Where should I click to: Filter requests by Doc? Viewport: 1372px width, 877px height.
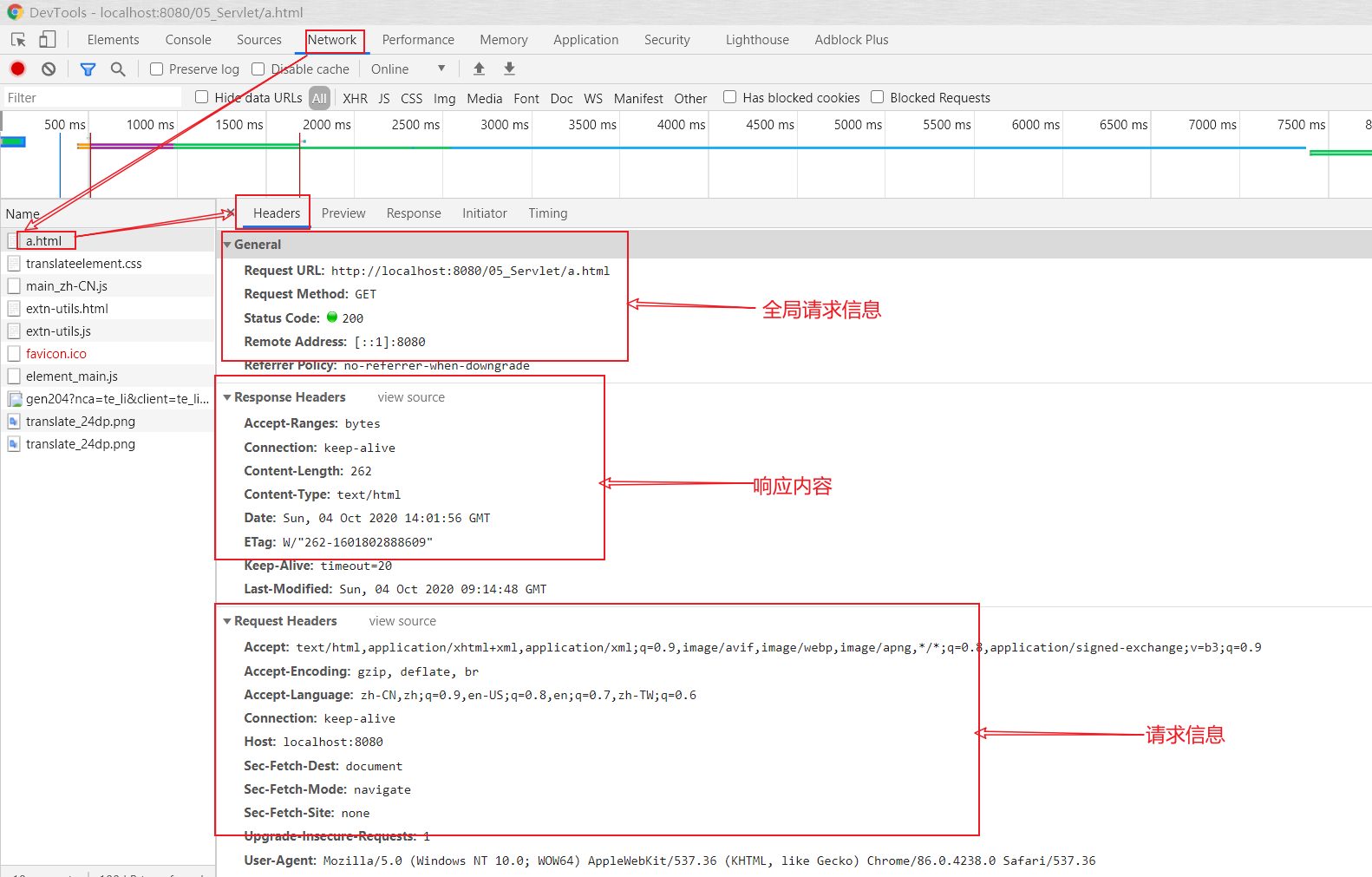[562, 99]
